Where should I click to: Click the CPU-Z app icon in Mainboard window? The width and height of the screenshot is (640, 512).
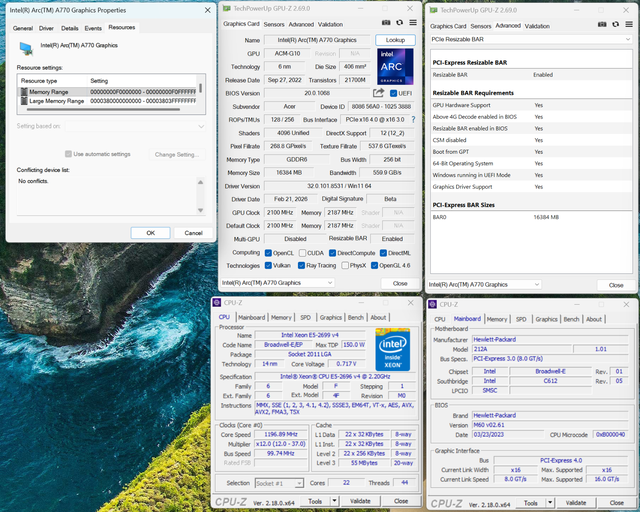tap(433, 304)
